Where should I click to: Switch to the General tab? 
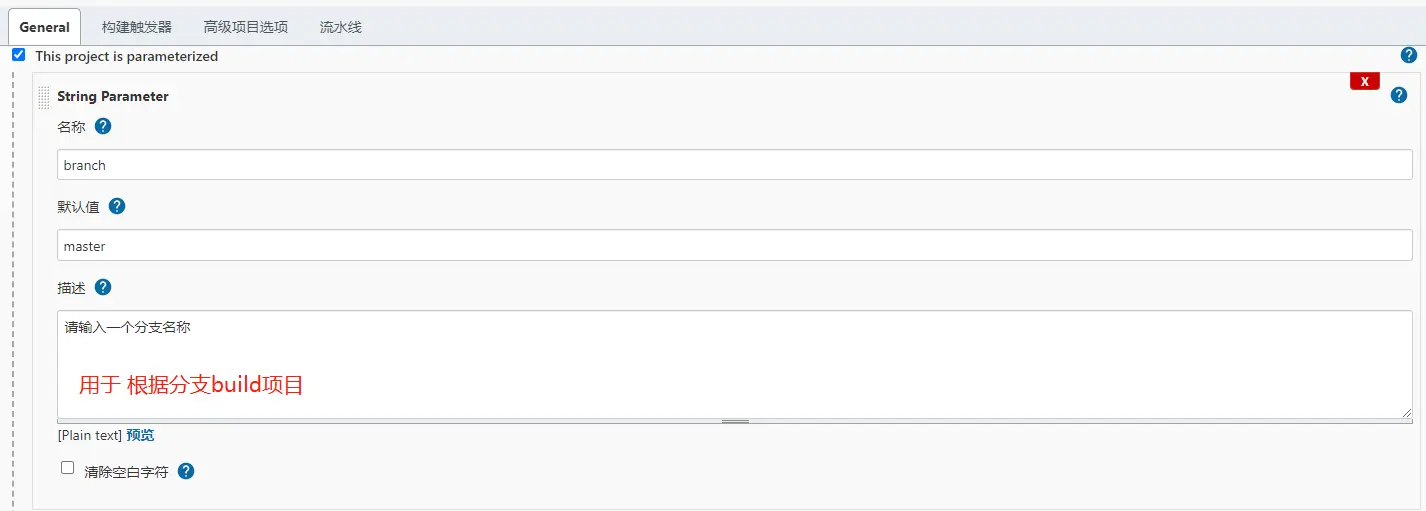[45, 27]
